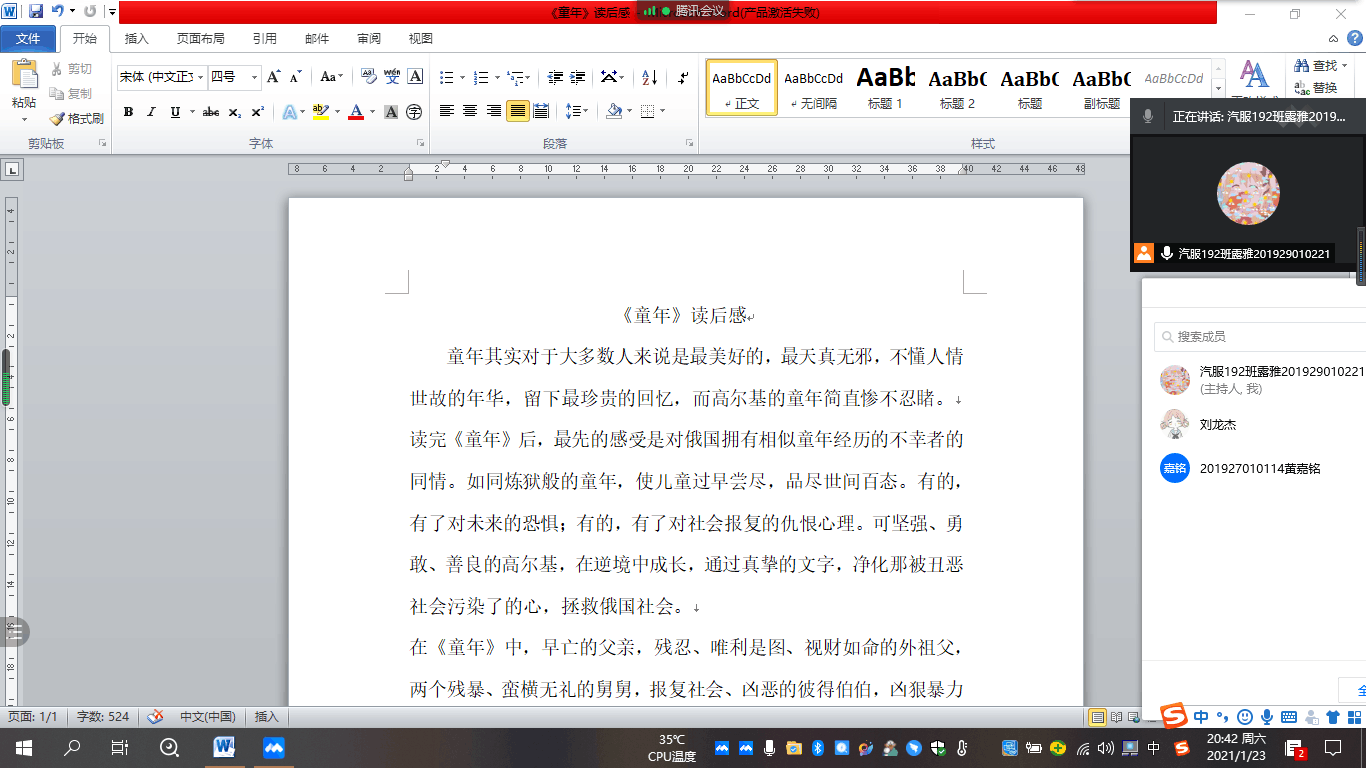1366x768 pixels.
Task: Click the red font color swatch
Action: click(356, 112)
